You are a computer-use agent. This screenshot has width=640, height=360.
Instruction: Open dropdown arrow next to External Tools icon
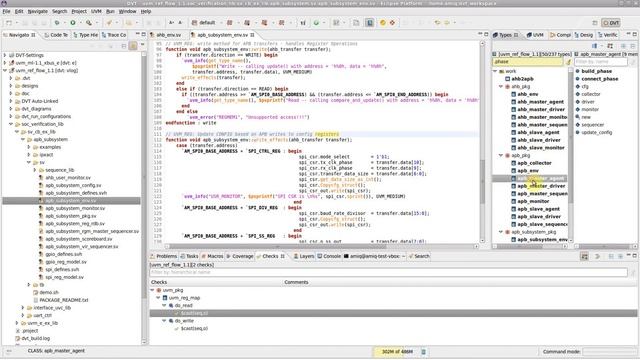[x=96, y=23]
